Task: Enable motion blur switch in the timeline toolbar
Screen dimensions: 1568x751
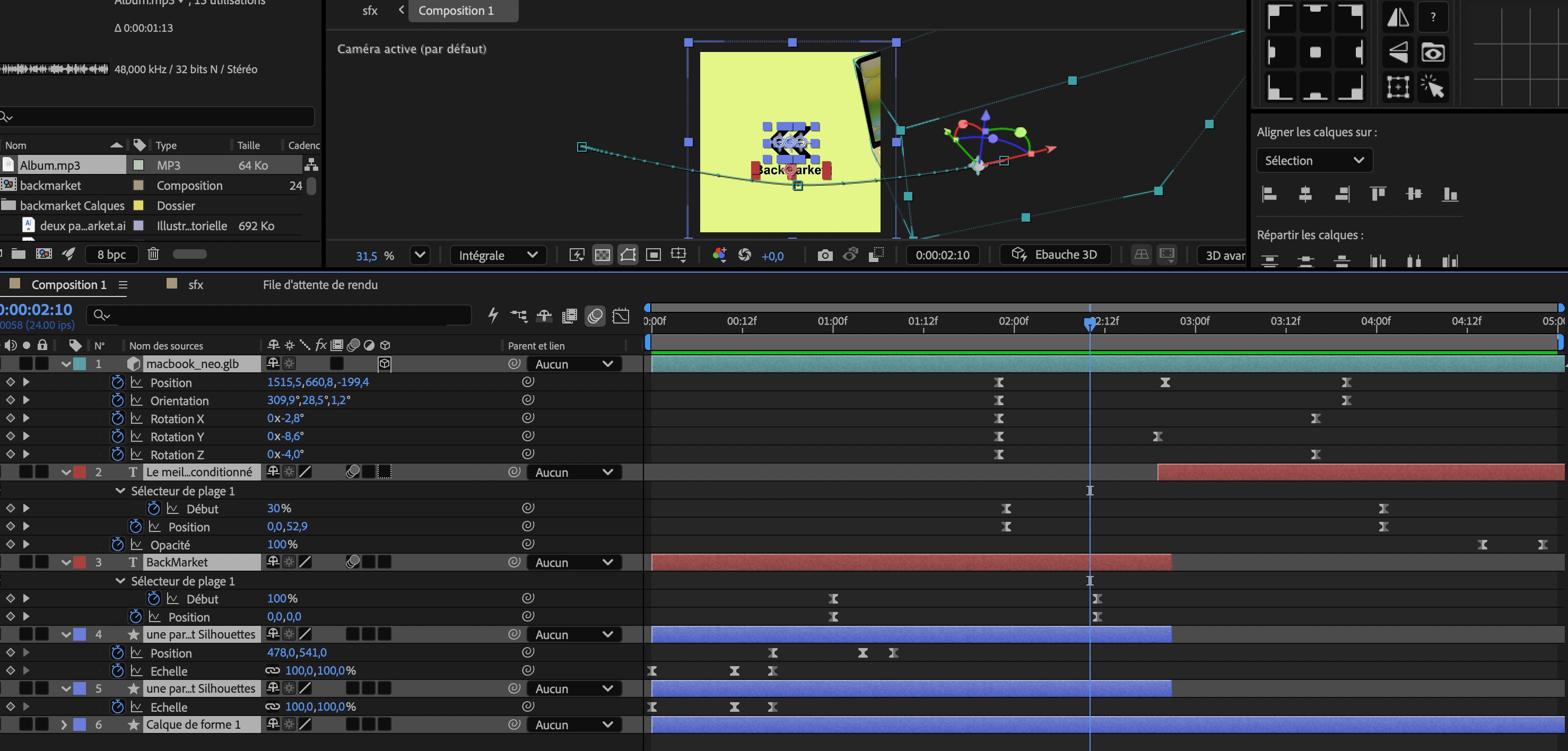Action: click(595, 315)
